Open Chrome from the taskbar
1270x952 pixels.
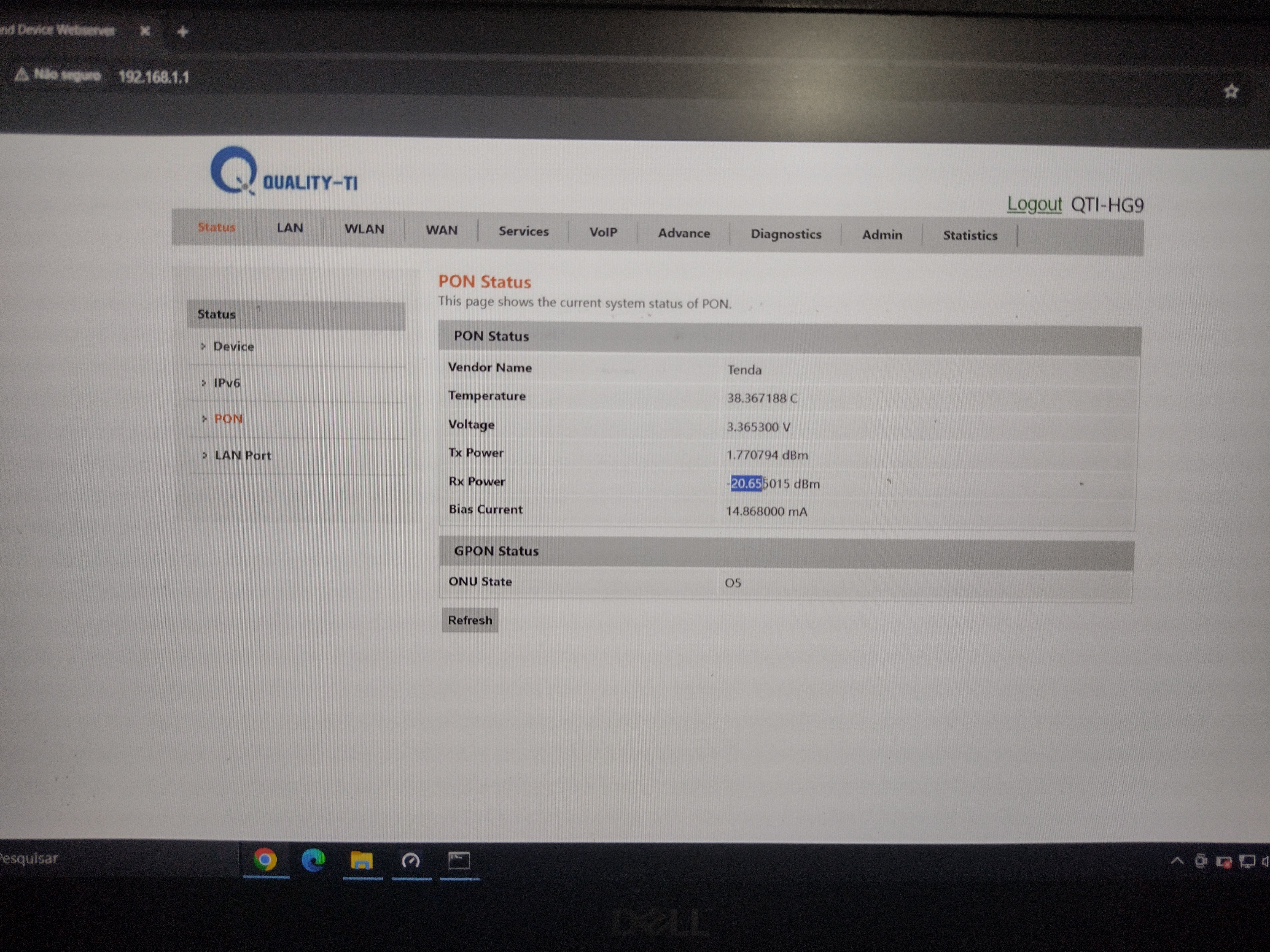(x=265, y=860)
